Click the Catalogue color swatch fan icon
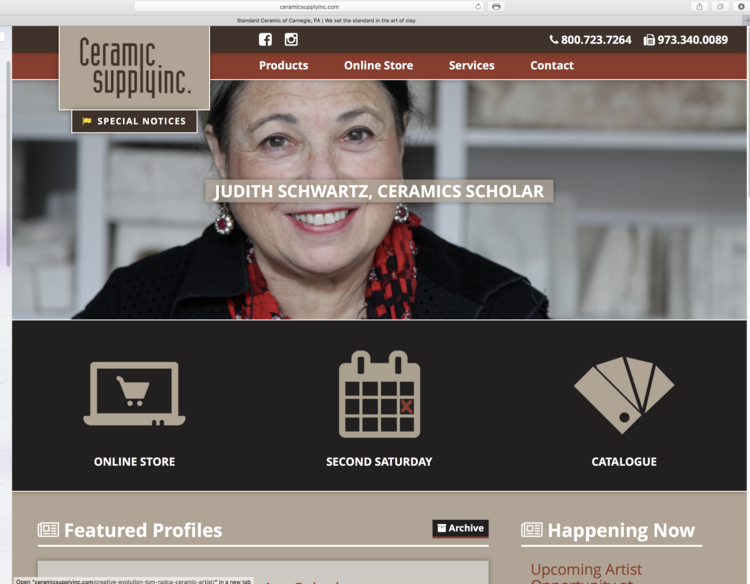Screen dimensions: 750x584 [624, 395]
